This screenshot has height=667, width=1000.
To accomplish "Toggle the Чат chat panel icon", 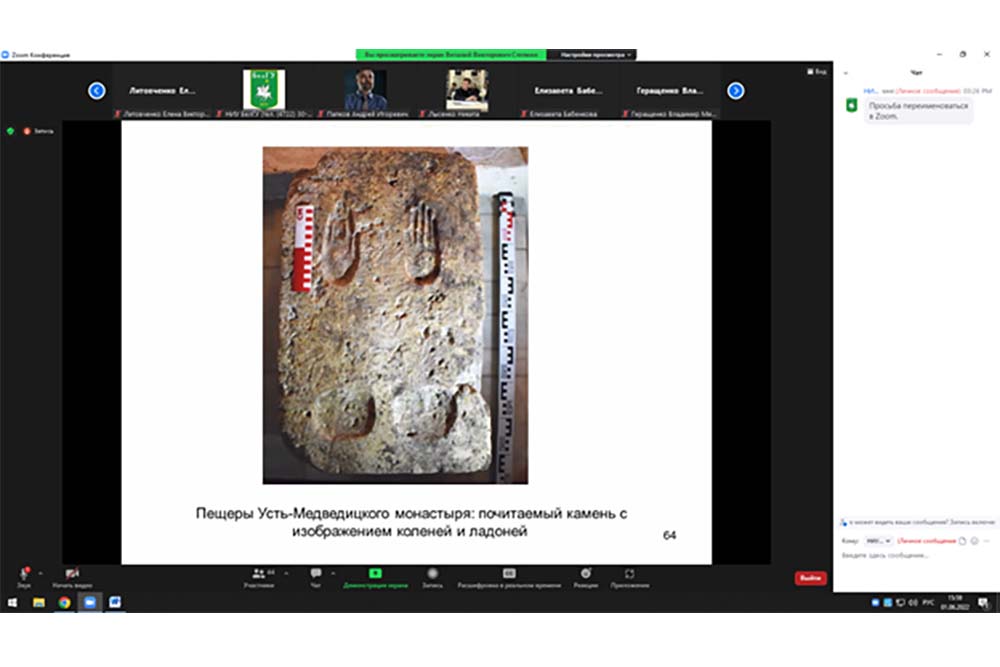I will tap(316, 575).
